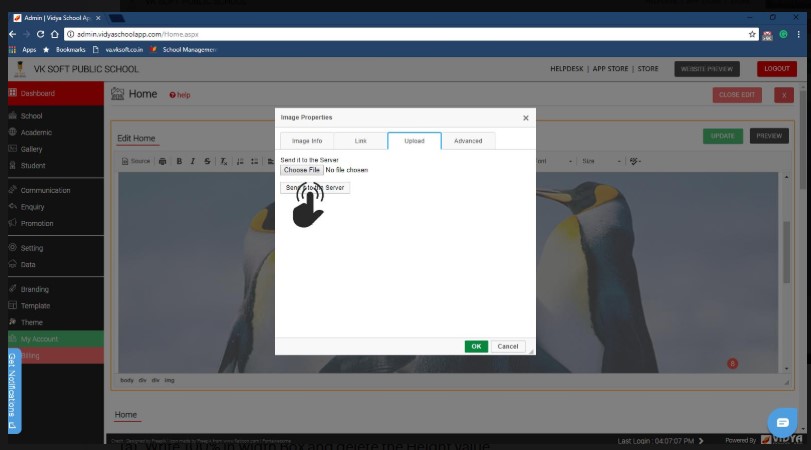Open the Link tab in Image Properties
The width and height of the screenshot is (811, 450).
point(361,141)
